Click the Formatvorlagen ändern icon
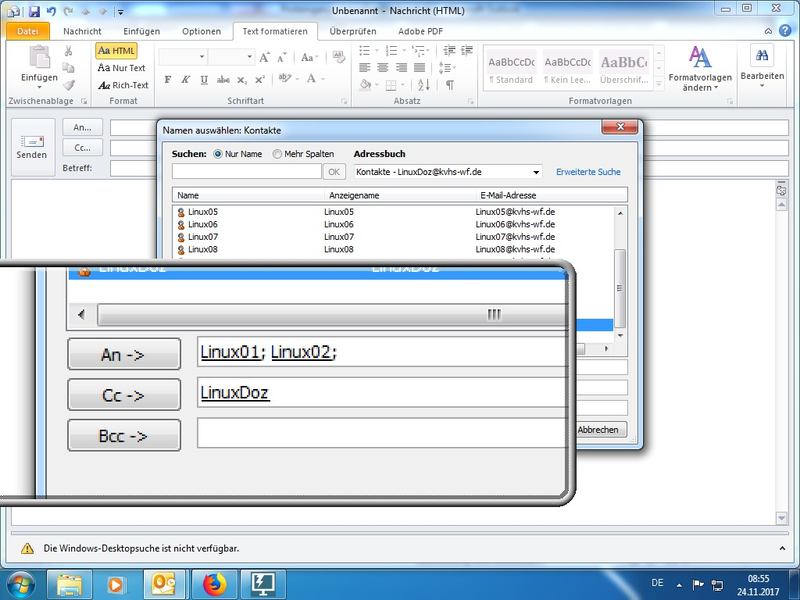 700,57
